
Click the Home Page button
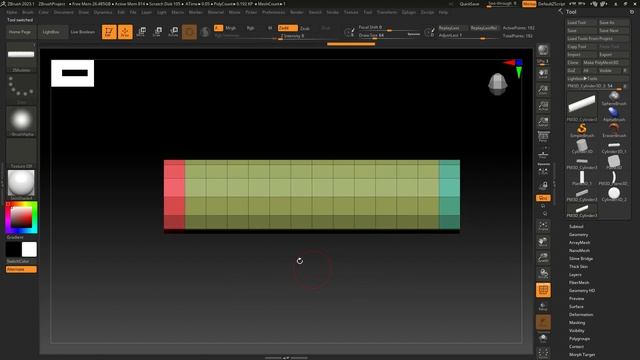pos(20,32)
